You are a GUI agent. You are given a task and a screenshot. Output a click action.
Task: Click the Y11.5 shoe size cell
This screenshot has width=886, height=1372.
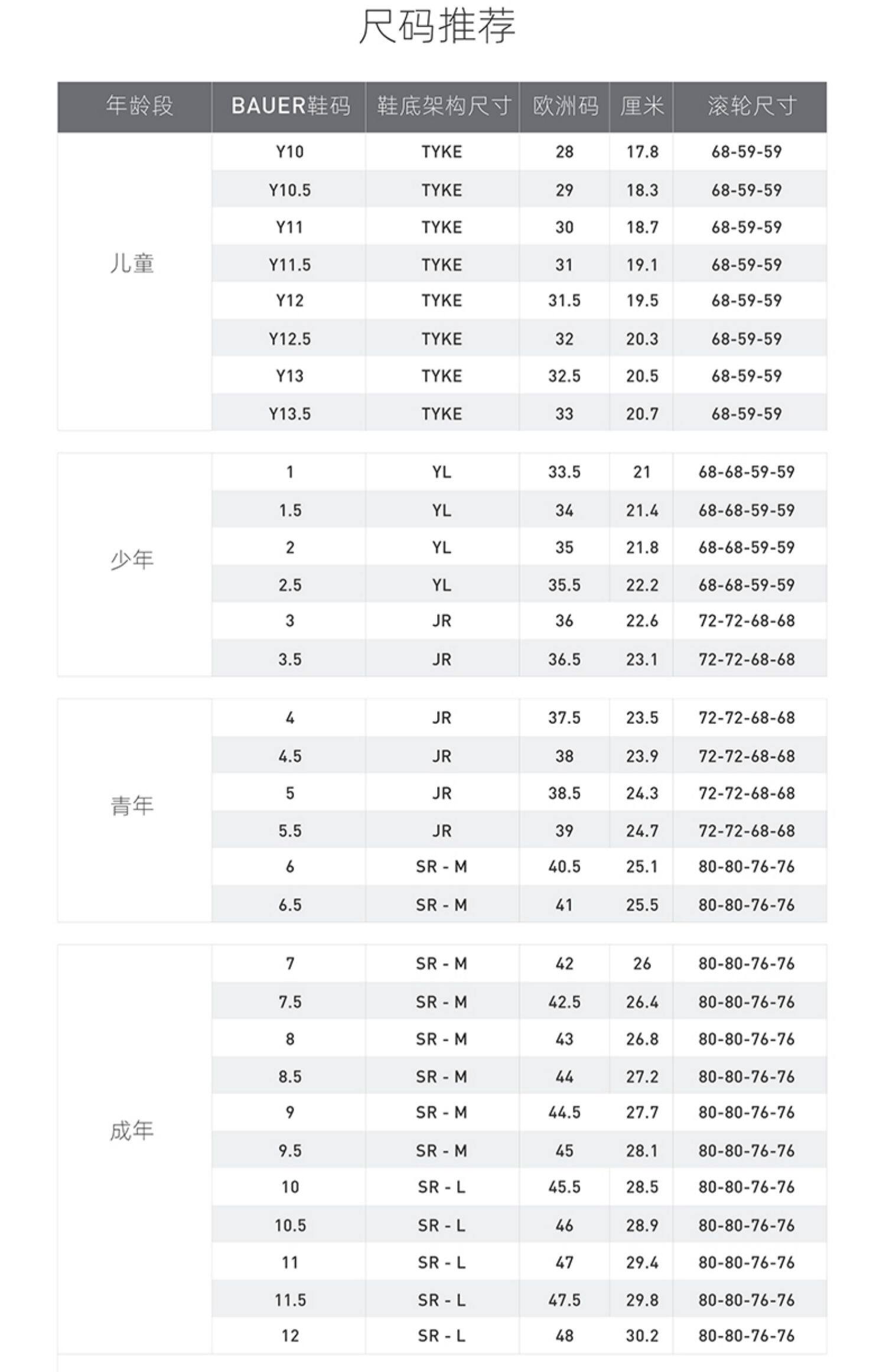tap(289, 265)
